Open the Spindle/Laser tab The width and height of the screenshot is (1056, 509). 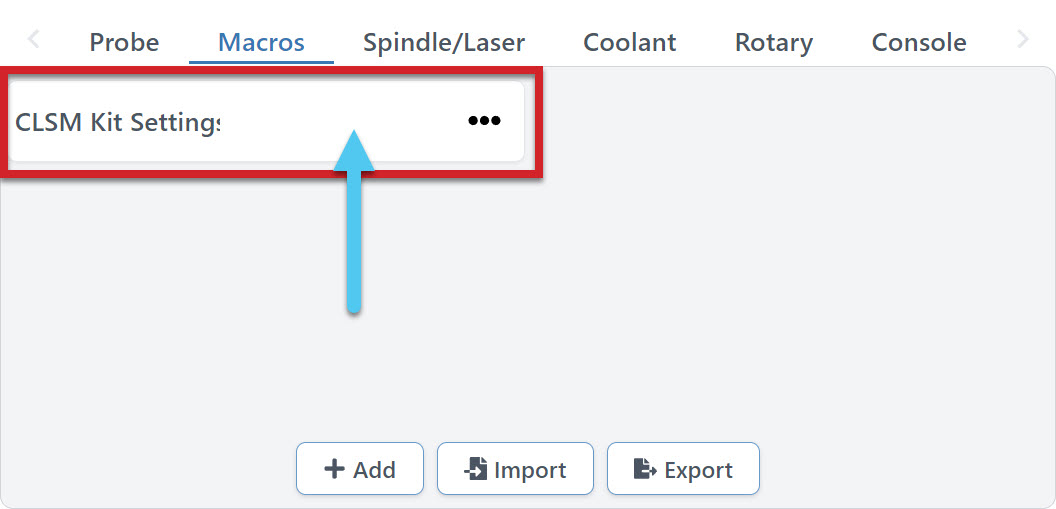pos(444,43)
